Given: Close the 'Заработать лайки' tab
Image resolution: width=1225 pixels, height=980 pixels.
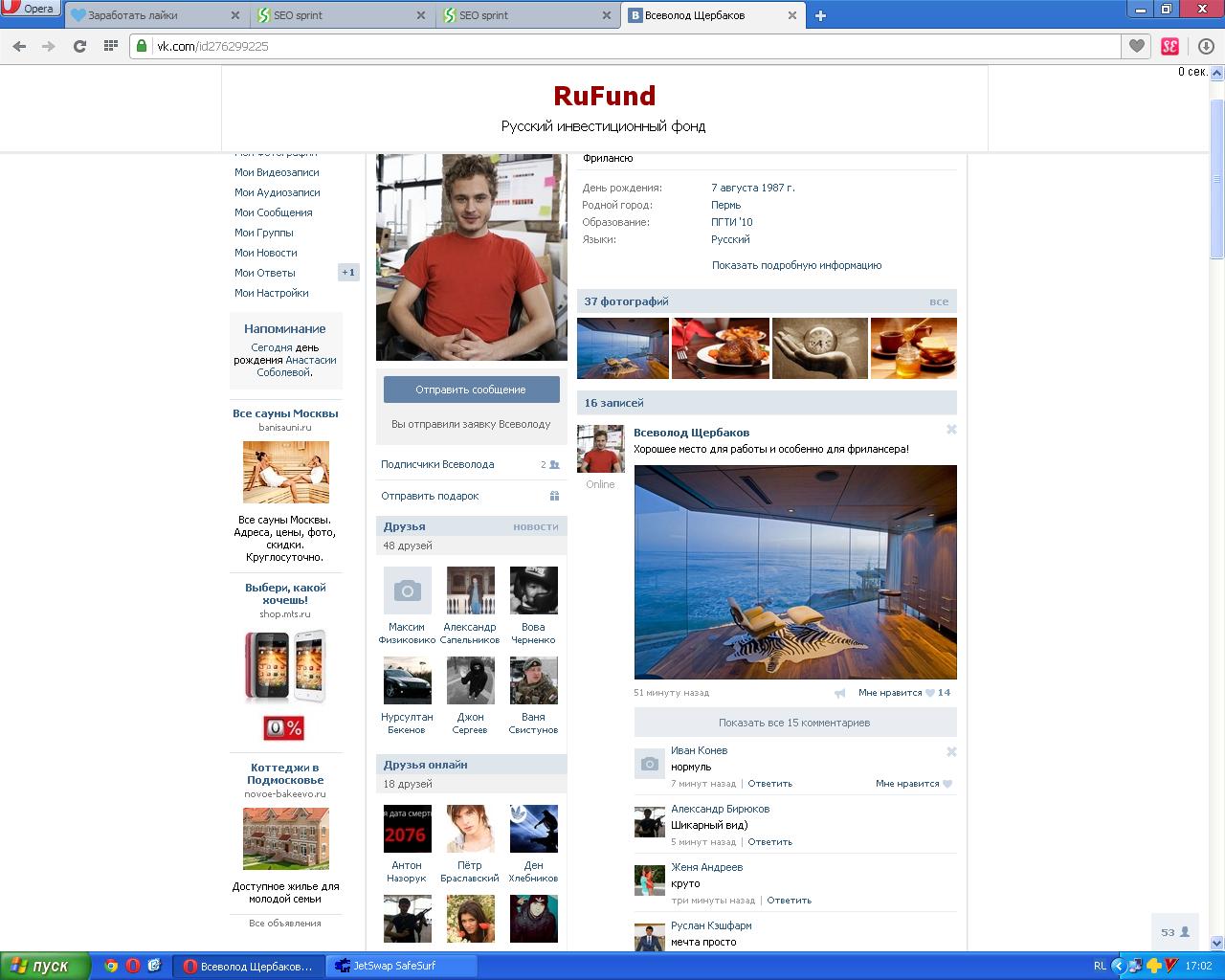Looking at the screenshot, I should click(x=236, y=15).
